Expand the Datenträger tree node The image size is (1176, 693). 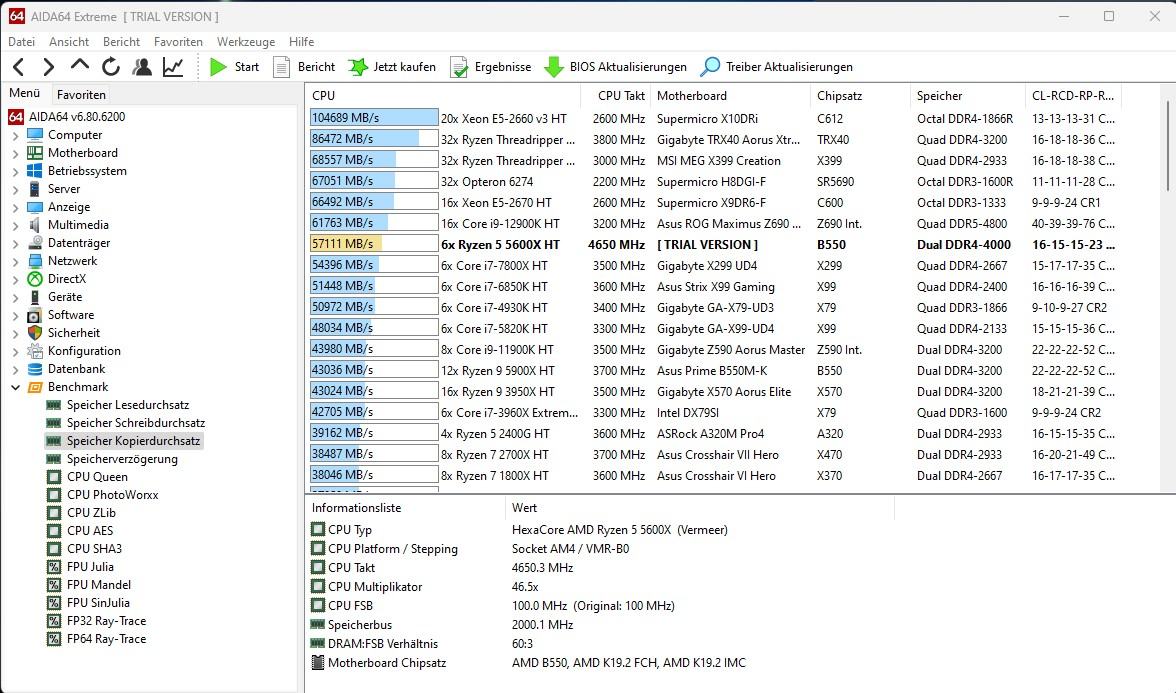coord(16,243)
